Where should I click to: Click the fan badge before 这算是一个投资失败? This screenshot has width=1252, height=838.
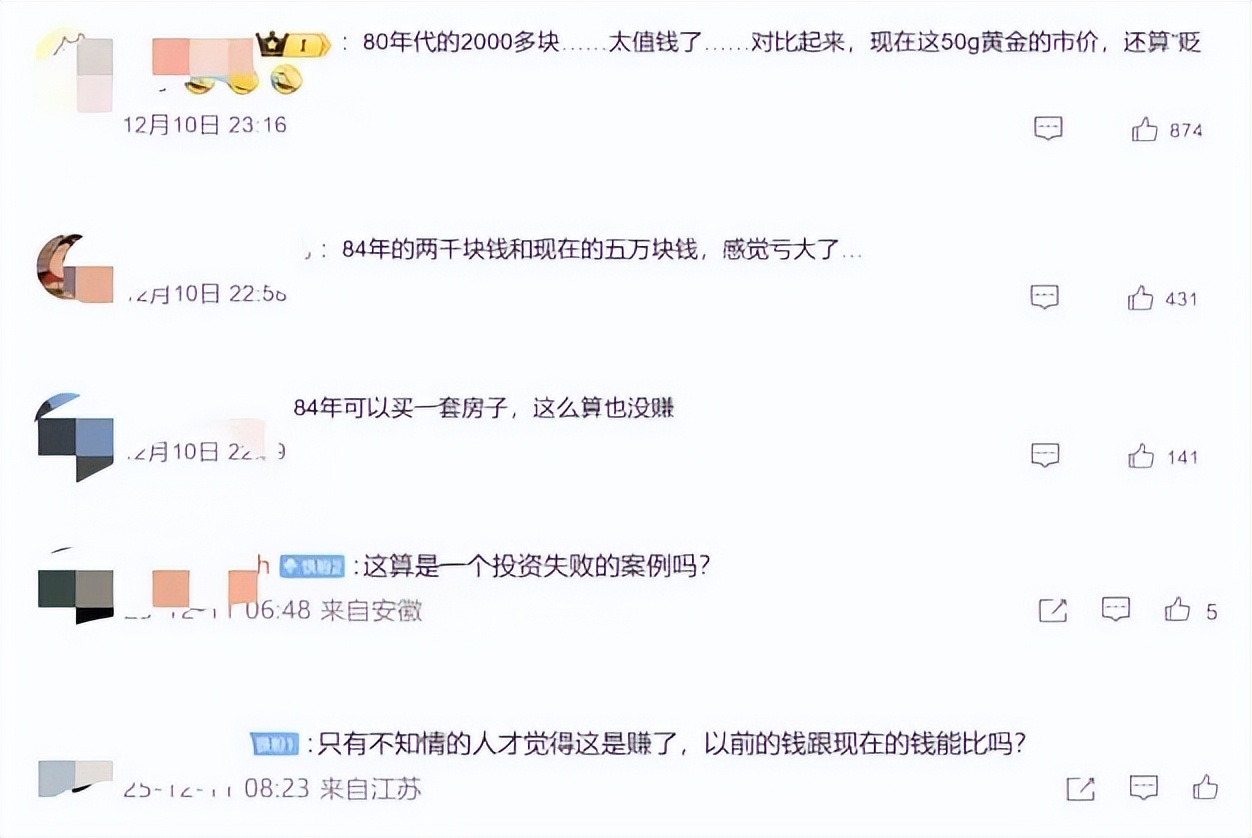[311, 566]
